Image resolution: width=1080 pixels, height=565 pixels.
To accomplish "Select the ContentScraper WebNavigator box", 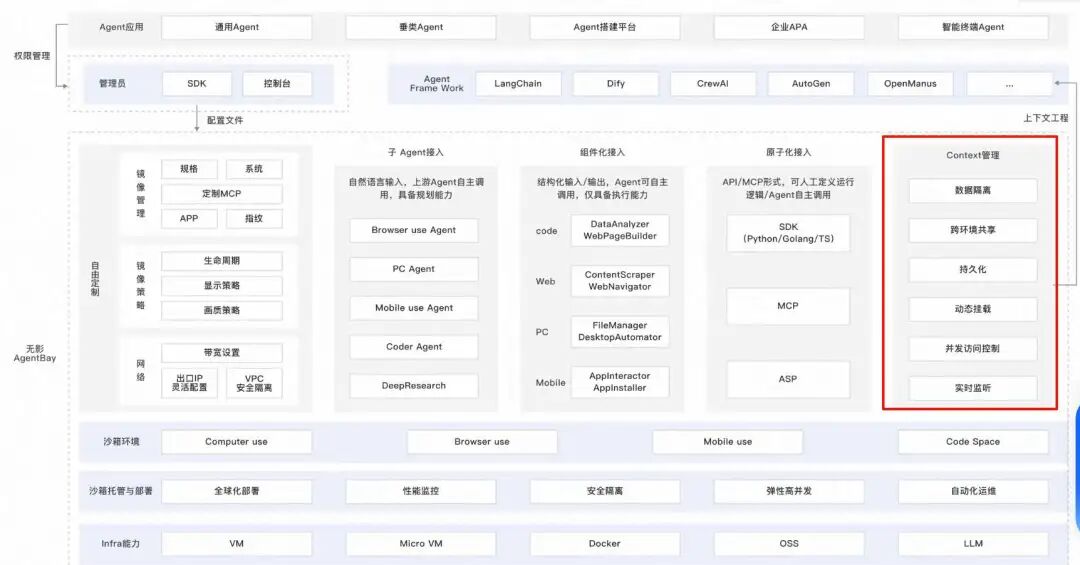I will (x=619, y=280).
